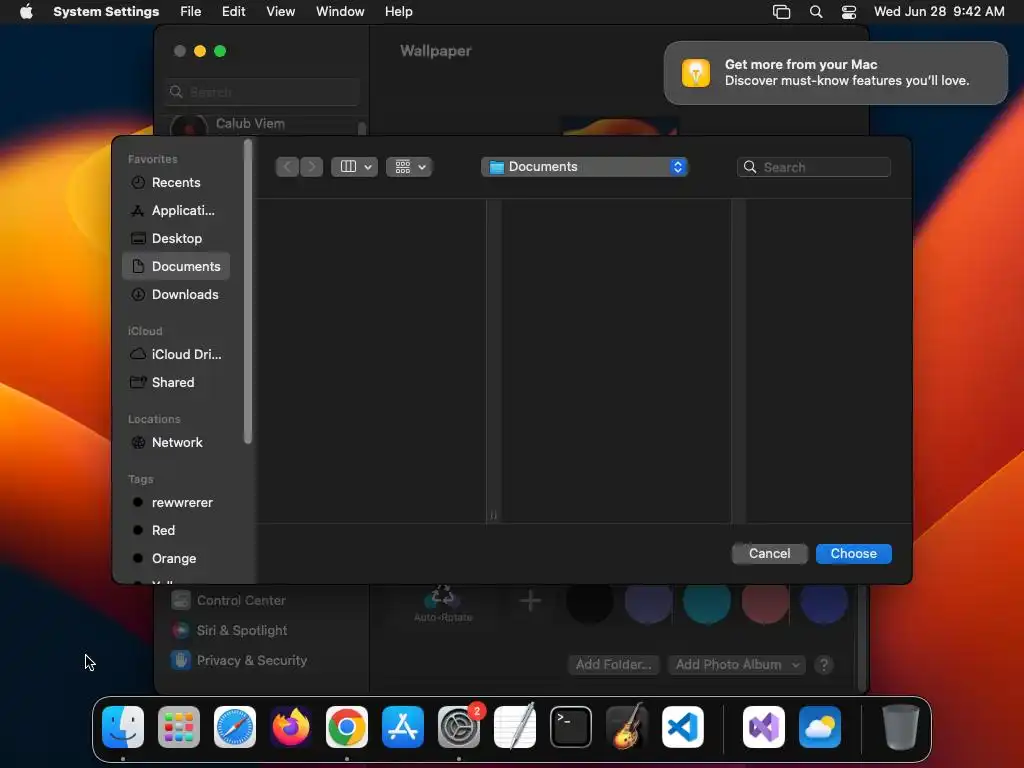The image size is (1024, 768).
Task: Open the column view mode dropdown
Action: tap(355, 167)
